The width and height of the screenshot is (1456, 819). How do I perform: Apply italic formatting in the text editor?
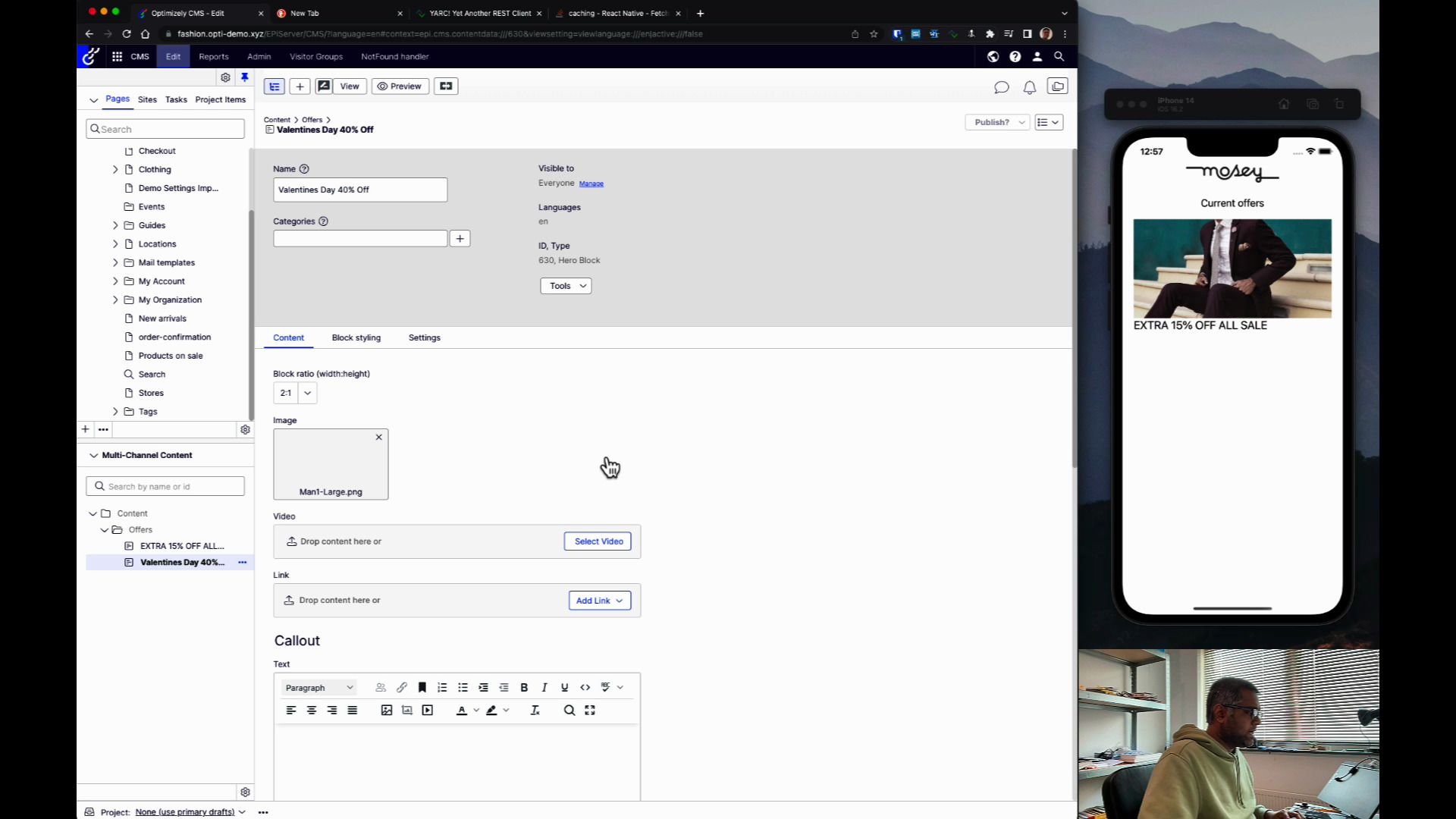[544, 687]
